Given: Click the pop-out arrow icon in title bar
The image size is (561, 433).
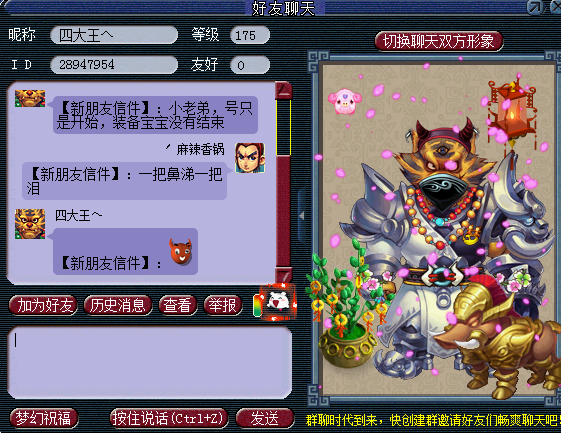Looking at the screenshot, I should 535,7.
